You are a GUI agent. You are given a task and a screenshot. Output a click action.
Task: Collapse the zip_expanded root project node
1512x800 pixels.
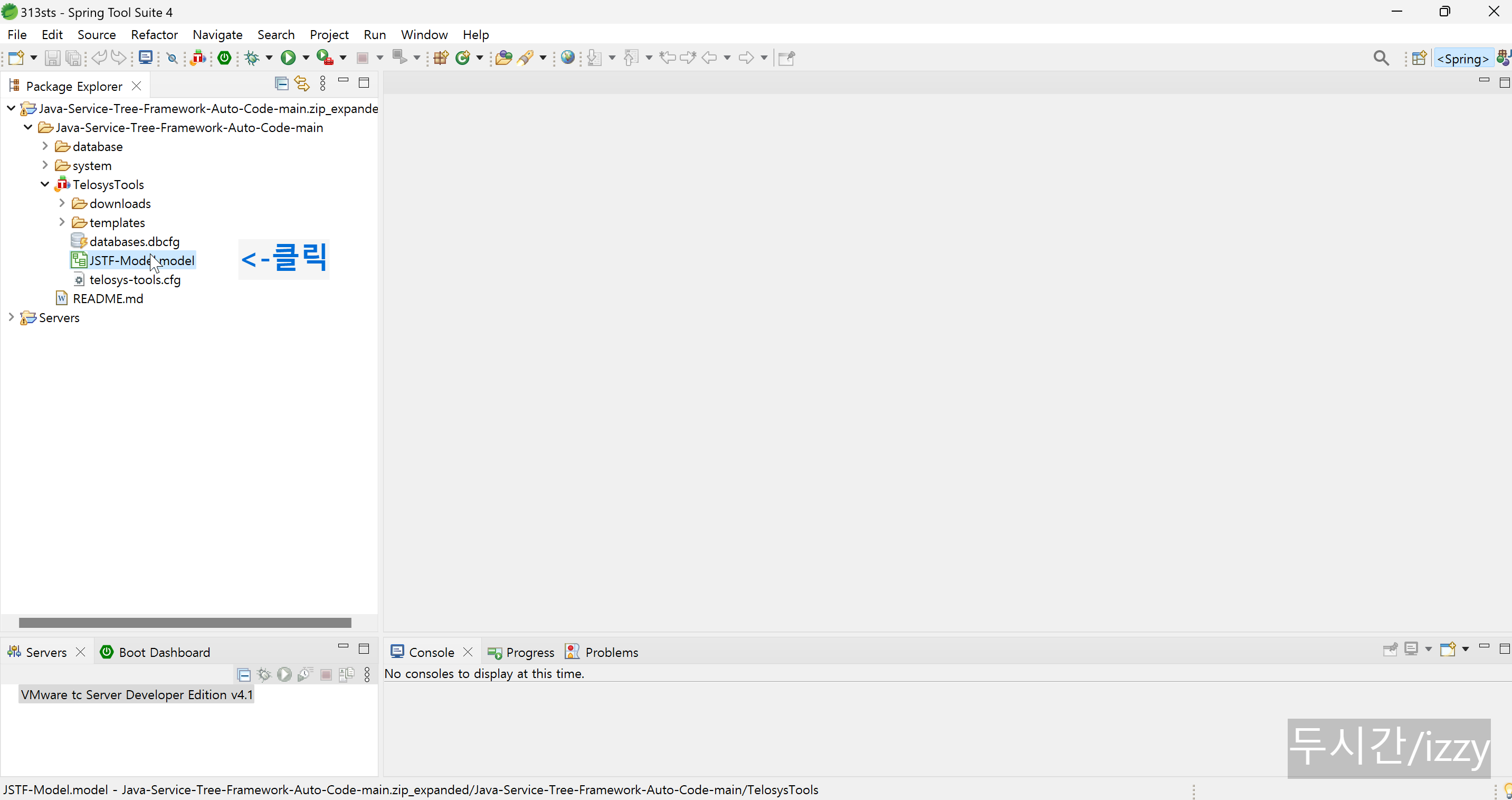[11, 108]
